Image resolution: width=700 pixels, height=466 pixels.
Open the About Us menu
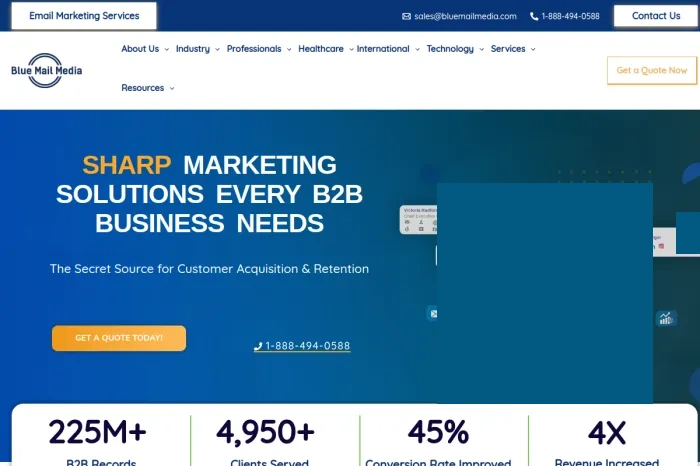click(140, 49)
